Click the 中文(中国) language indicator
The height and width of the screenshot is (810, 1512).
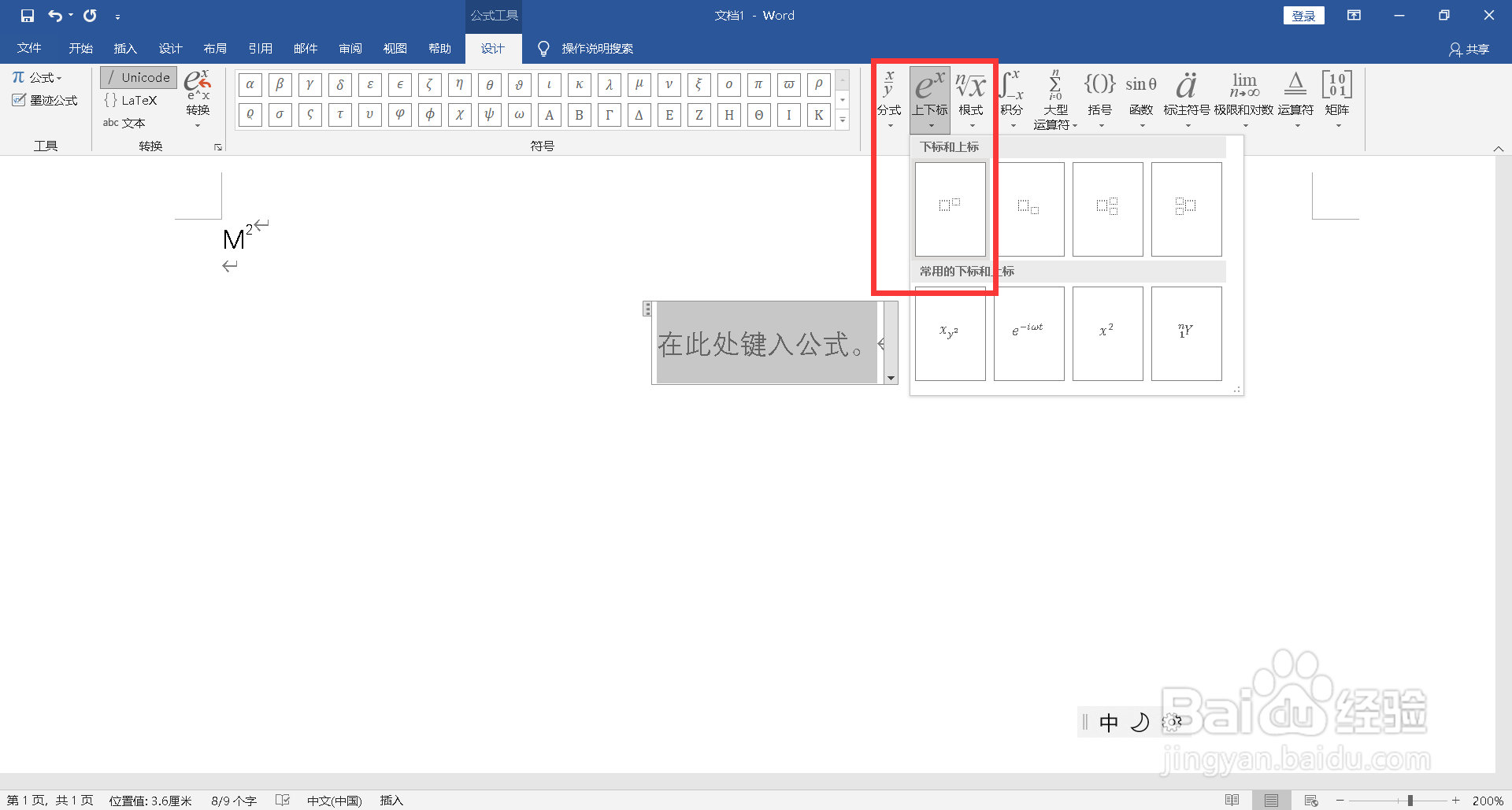335,801
